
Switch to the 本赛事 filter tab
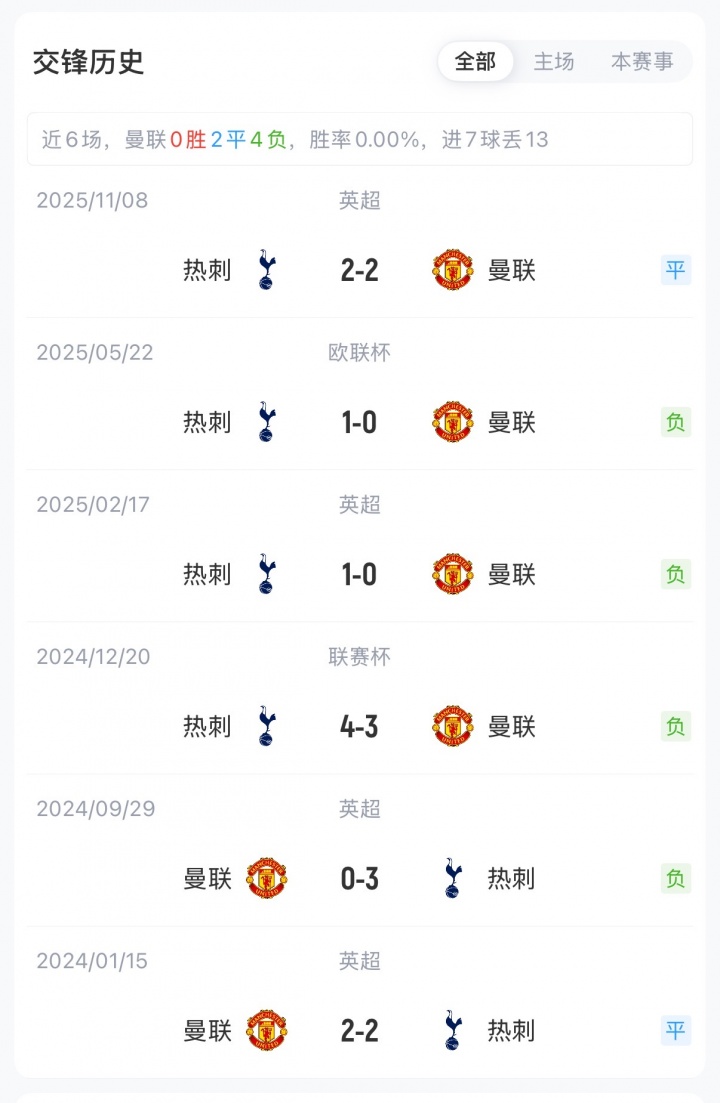(642, 62)
